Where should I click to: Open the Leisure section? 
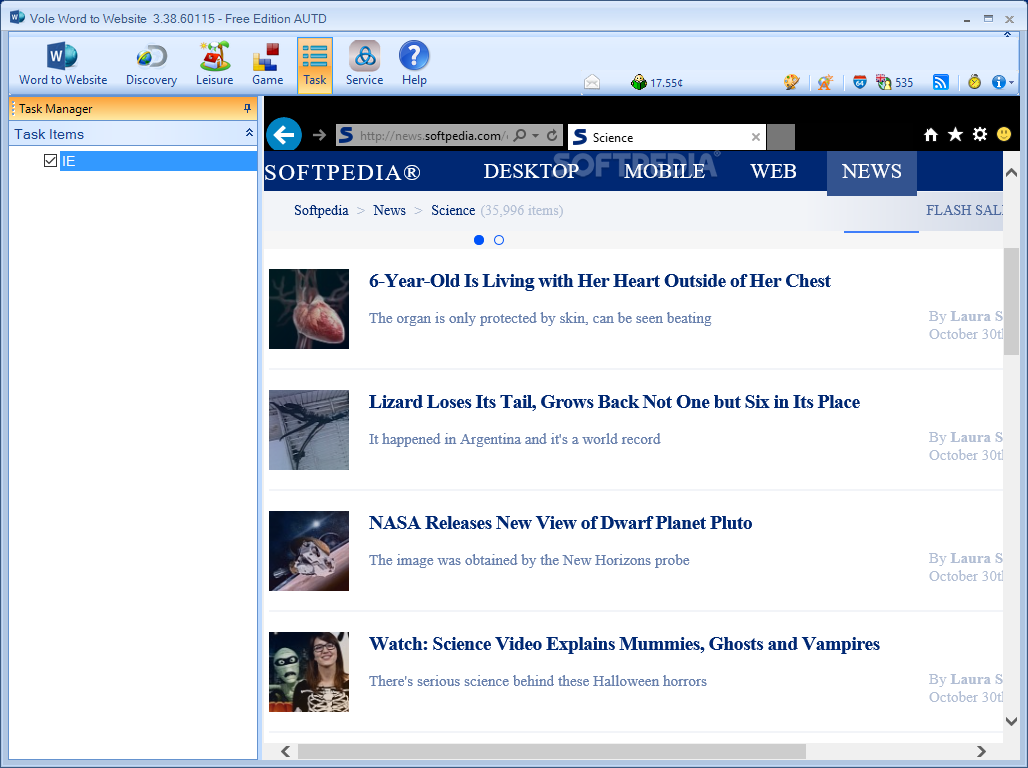tap(214, 64)
